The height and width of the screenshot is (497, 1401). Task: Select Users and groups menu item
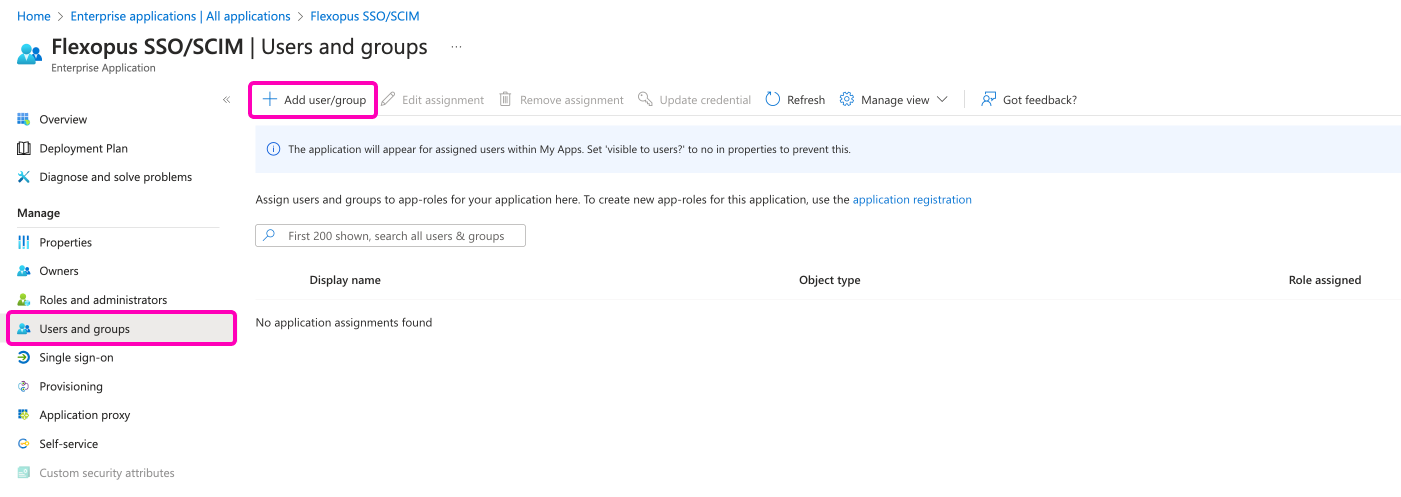(84, 329)
